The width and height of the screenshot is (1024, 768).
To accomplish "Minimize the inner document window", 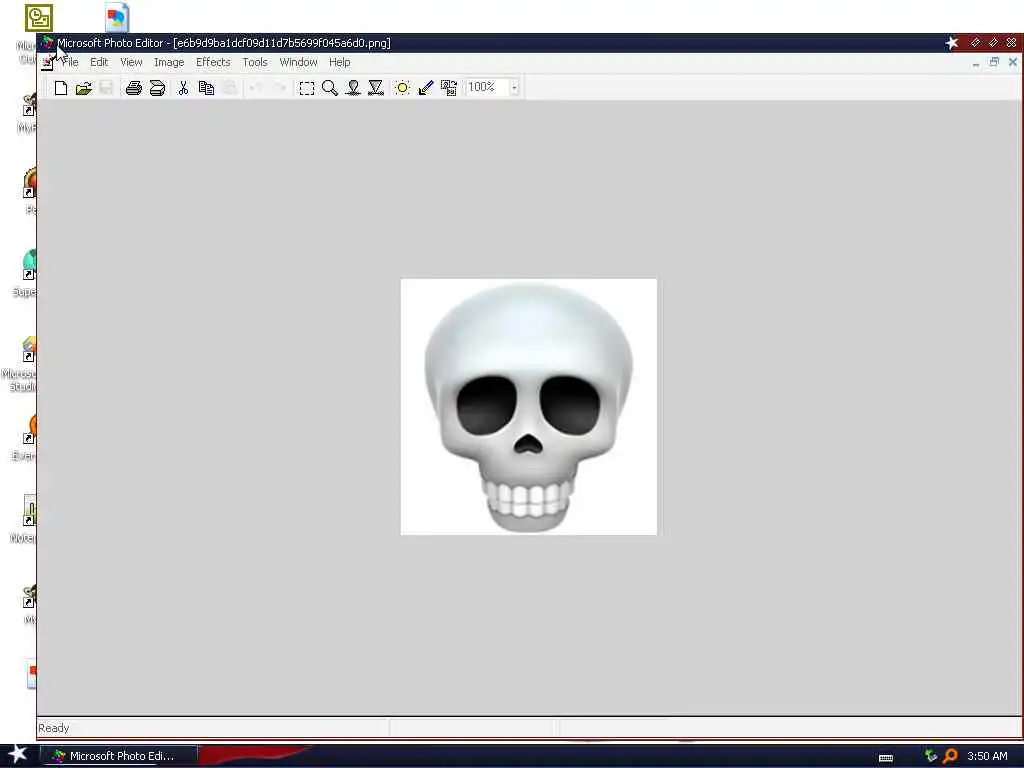I will point(976,63).
